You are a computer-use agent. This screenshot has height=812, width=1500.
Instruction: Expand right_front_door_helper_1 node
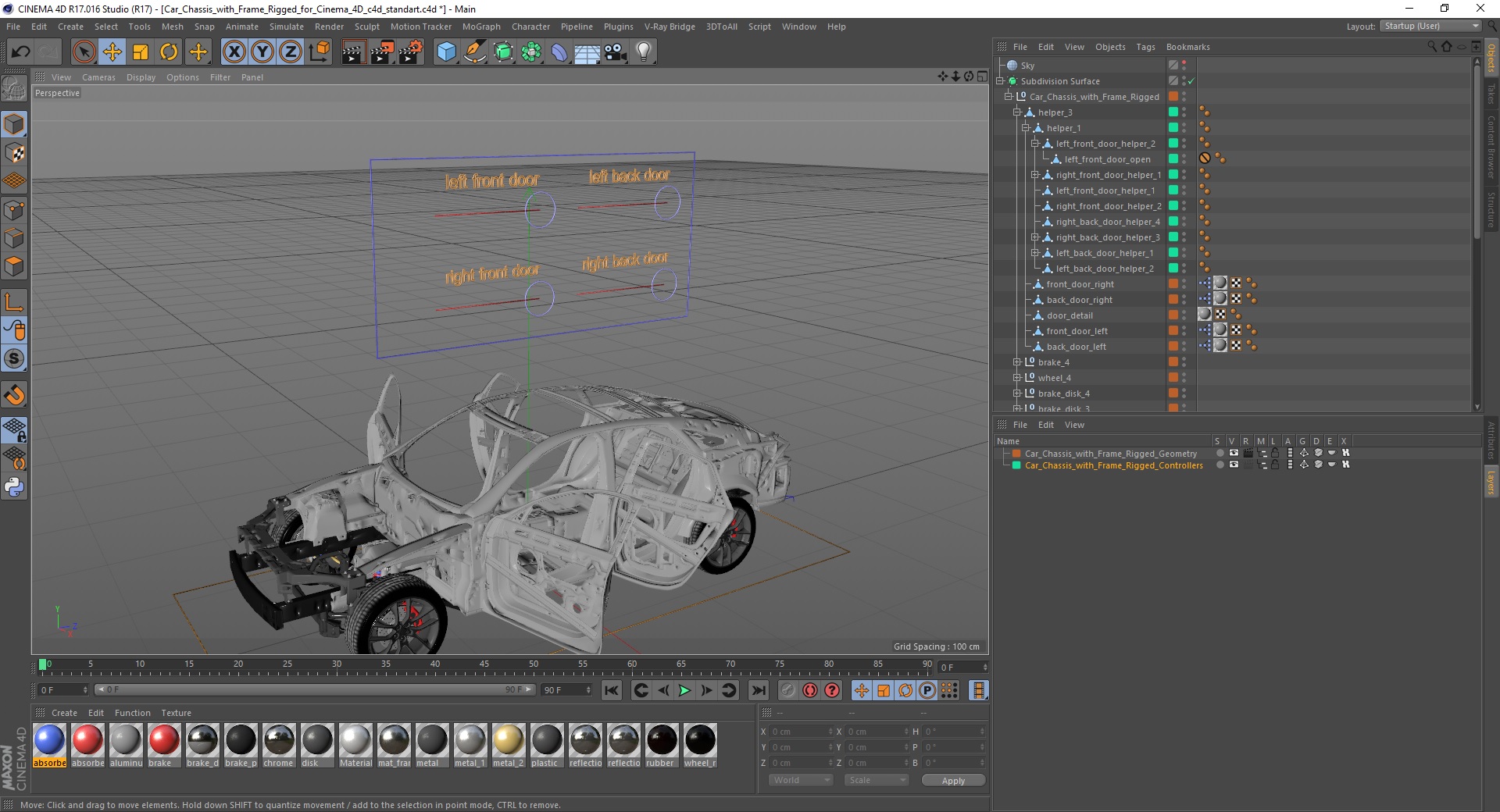(x=1034, y=175)
